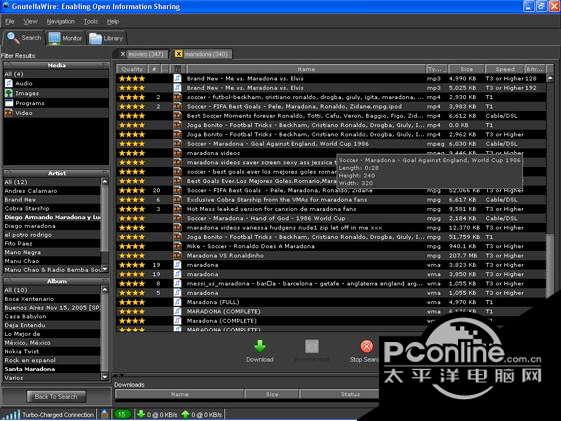Select the Maradona (FULL) result

331,302
